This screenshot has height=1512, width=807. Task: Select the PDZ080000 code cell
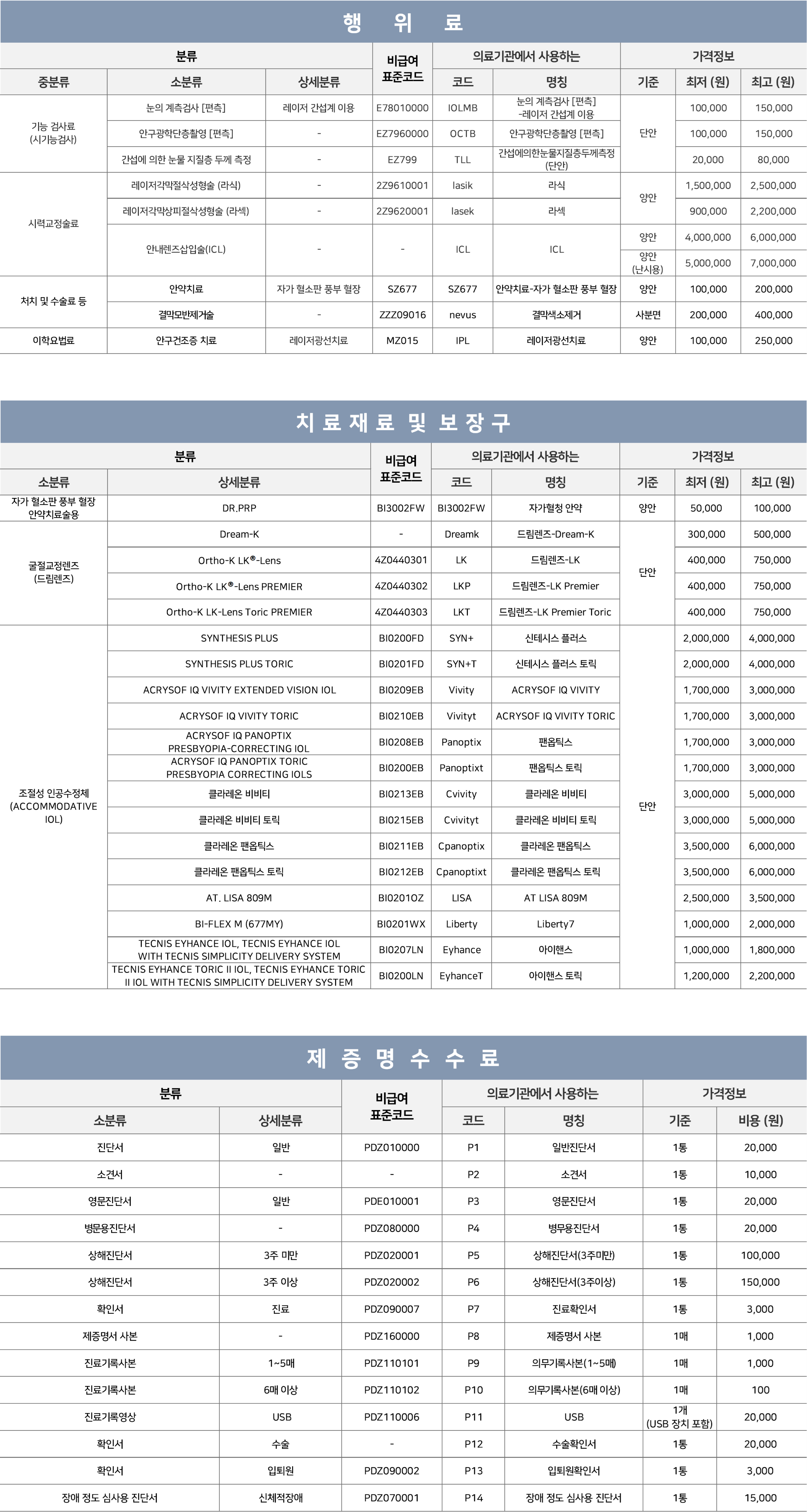click(392, 1228)
